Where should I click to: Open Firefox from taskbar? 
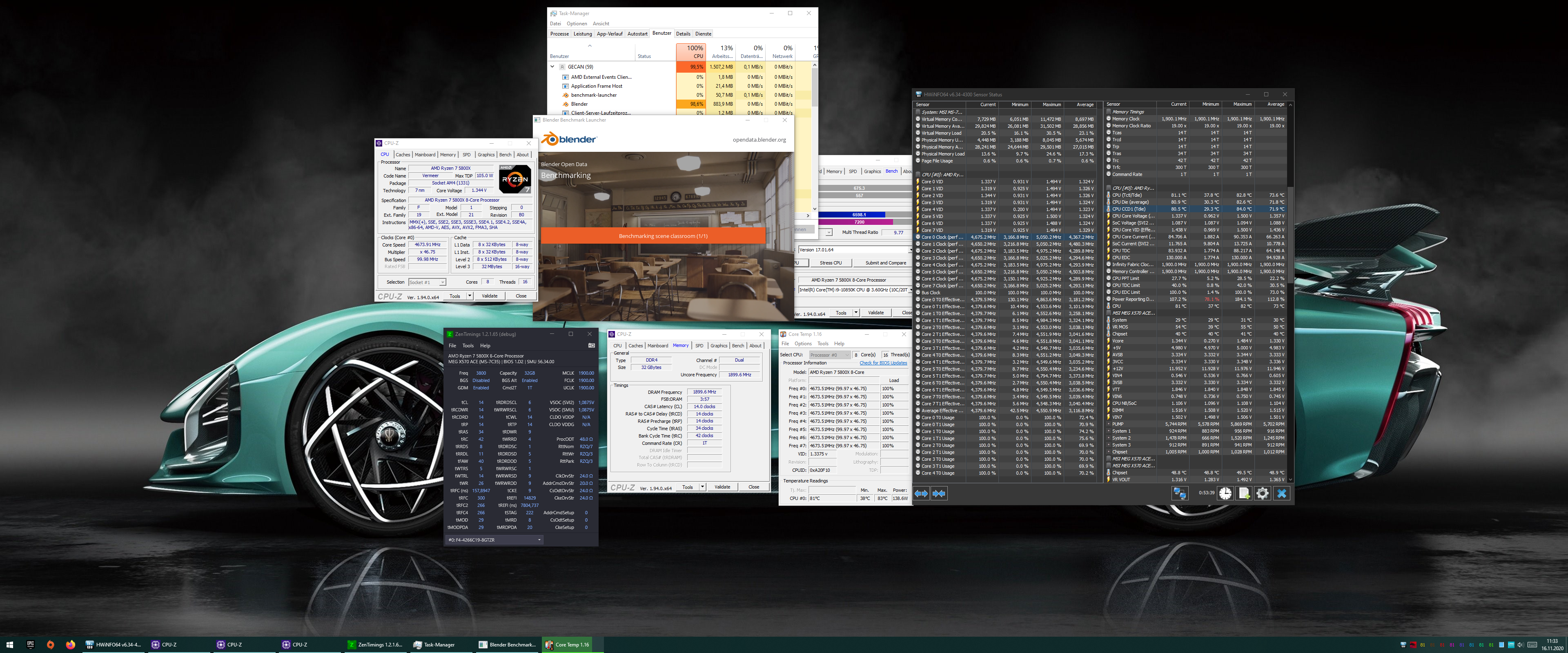pos(71,644)
